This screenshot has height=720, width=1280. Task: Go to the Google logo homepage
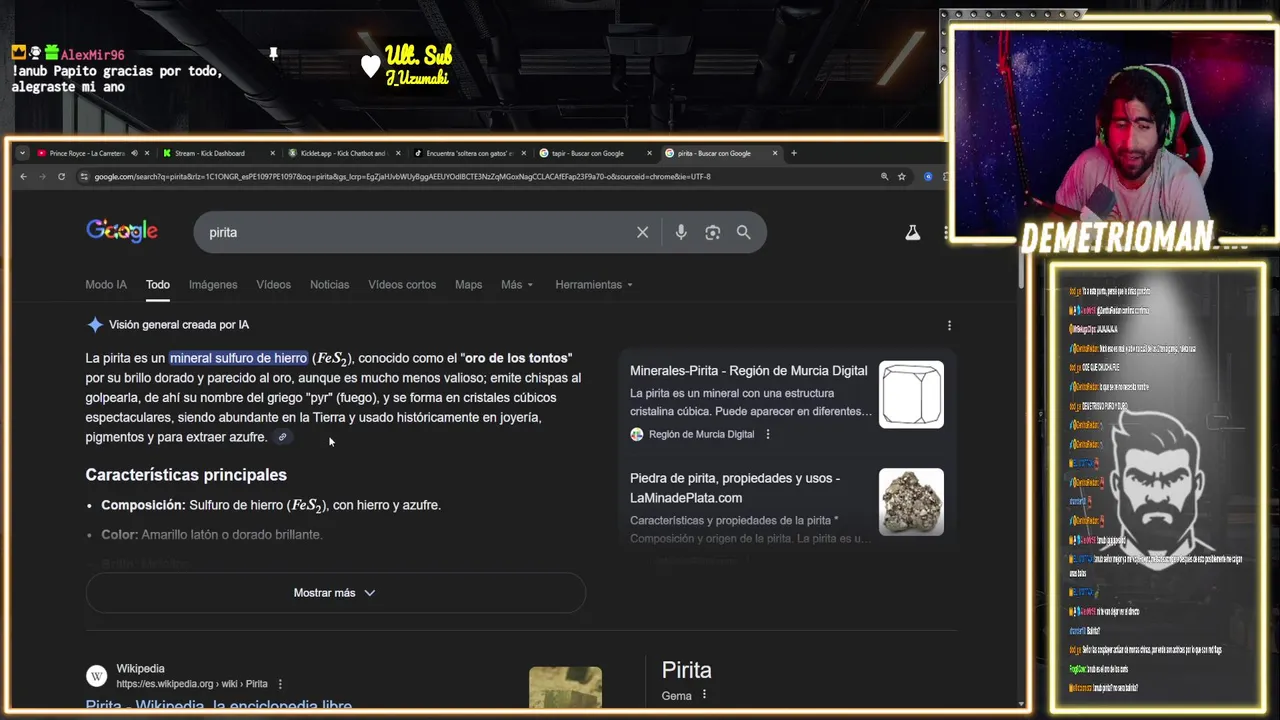point(122,231)
